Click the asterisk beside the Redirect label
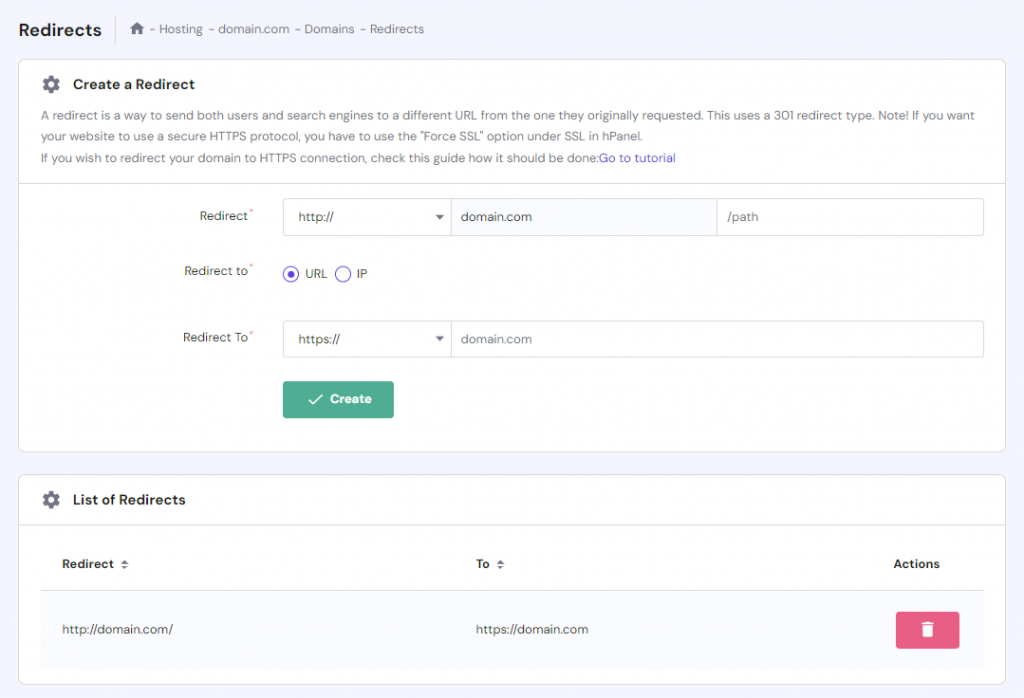This screenshot has width=1024, height=698. (250, 210)
